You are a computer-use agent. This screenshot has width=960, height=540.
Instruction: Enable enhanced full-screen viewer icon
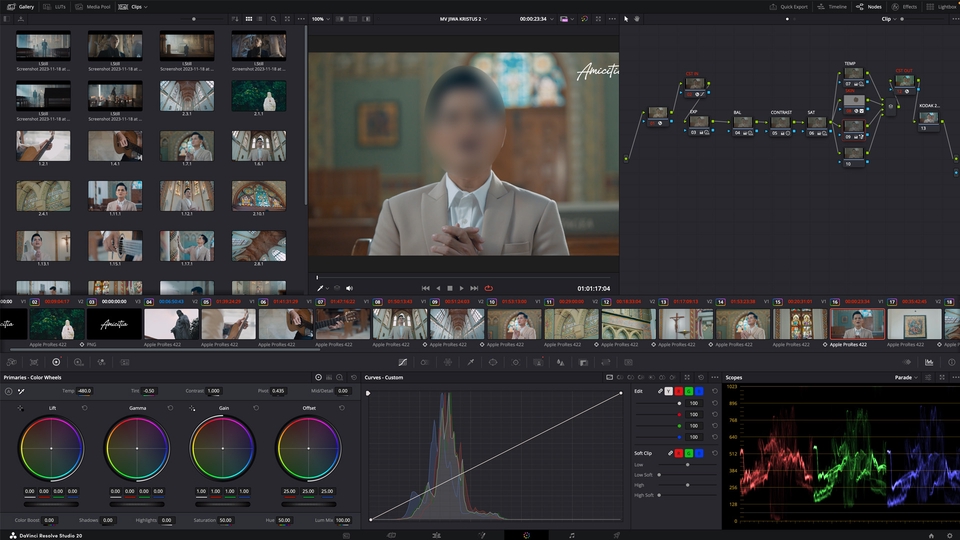pos(598,19)
